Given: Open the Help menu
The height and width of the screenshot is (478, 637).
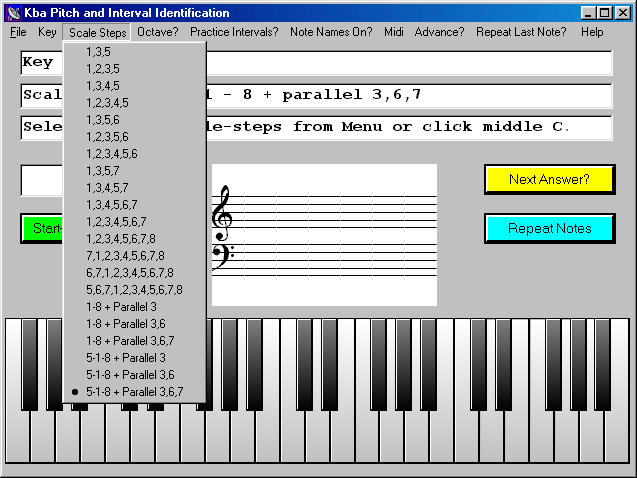Looking at the screenshot, I should pyautogui.click(x=592, y=32).
